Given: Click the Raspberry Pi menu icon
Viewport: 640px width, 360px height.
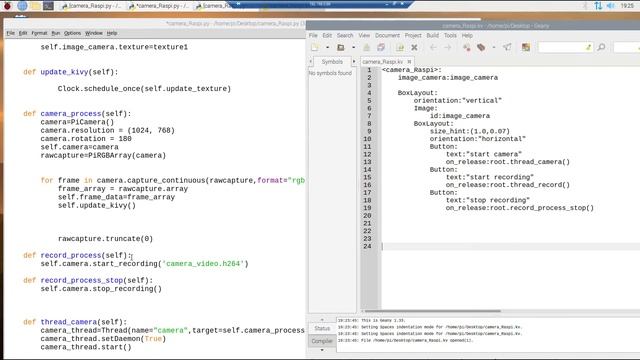Looking at the screenshot, I should click(x=7, y=6).
